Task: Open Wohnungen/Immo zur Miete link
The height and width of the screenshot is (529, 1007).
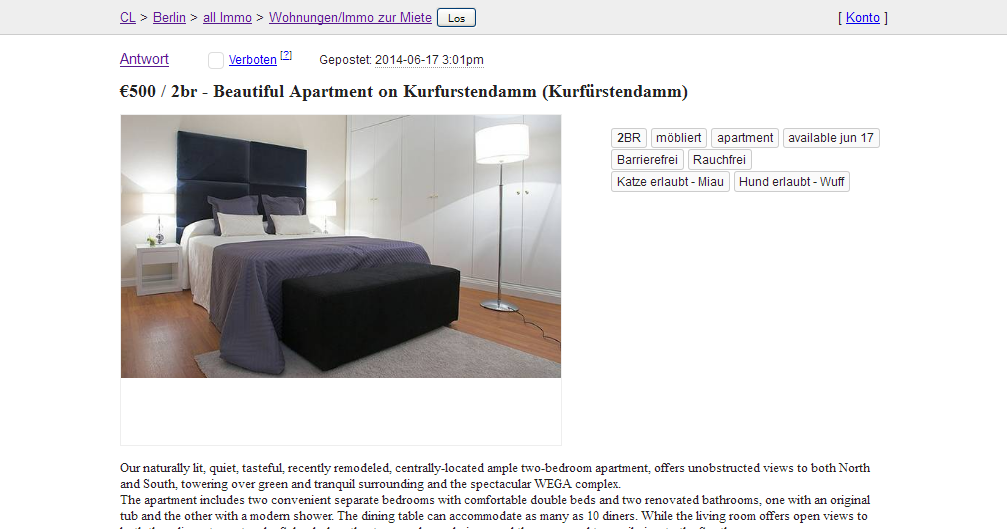Action: coord(350,18)
